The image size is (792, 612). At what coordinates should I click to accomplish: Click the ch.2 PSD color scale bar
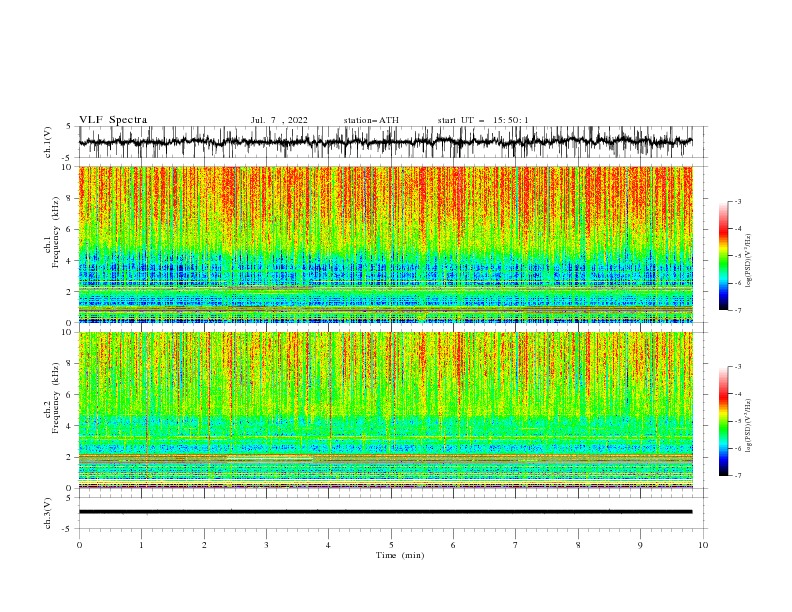[x=723, y=421]
